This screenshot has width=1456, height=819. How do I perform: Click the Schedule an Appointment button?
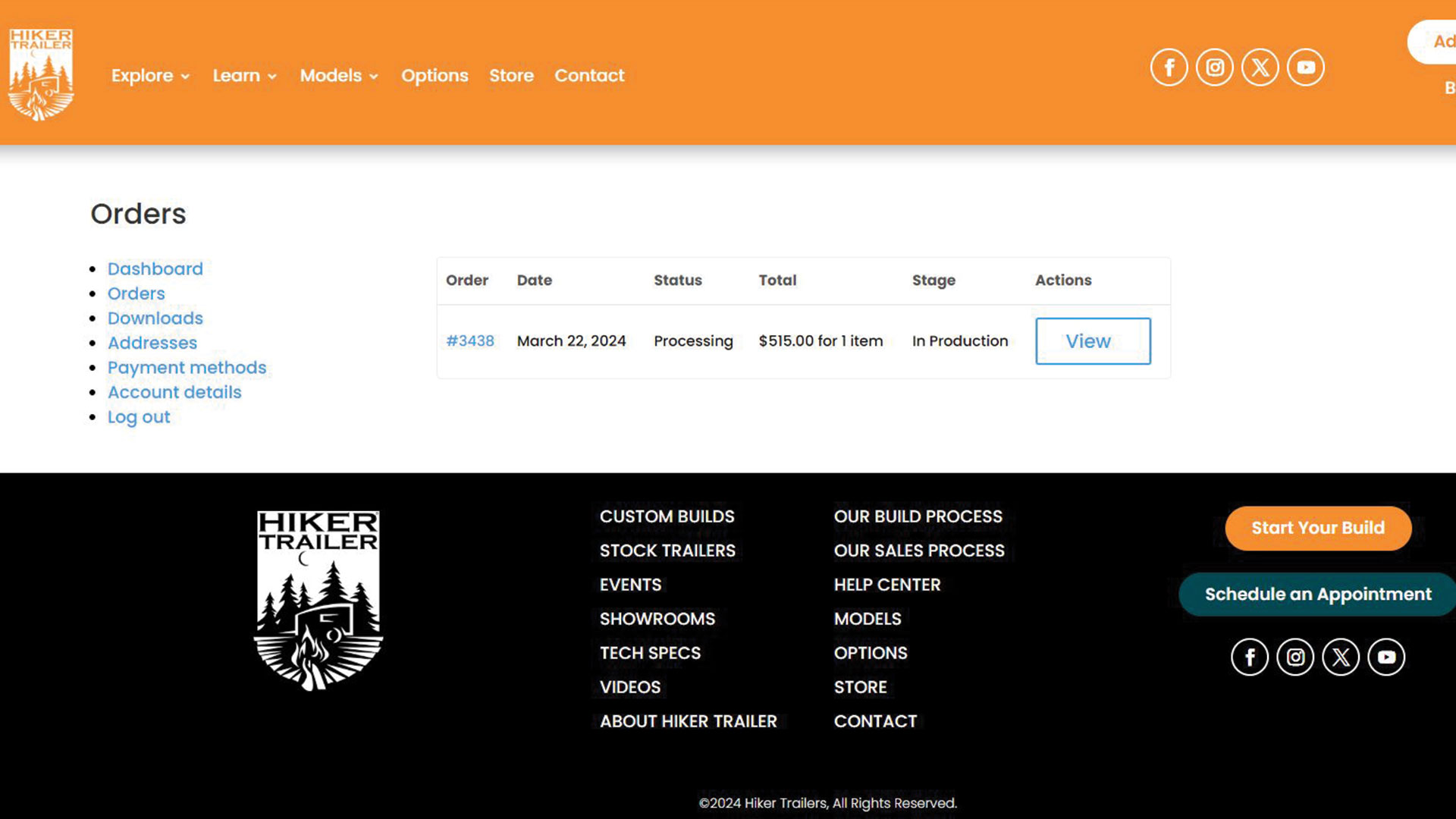click(x=1318, y=595)
